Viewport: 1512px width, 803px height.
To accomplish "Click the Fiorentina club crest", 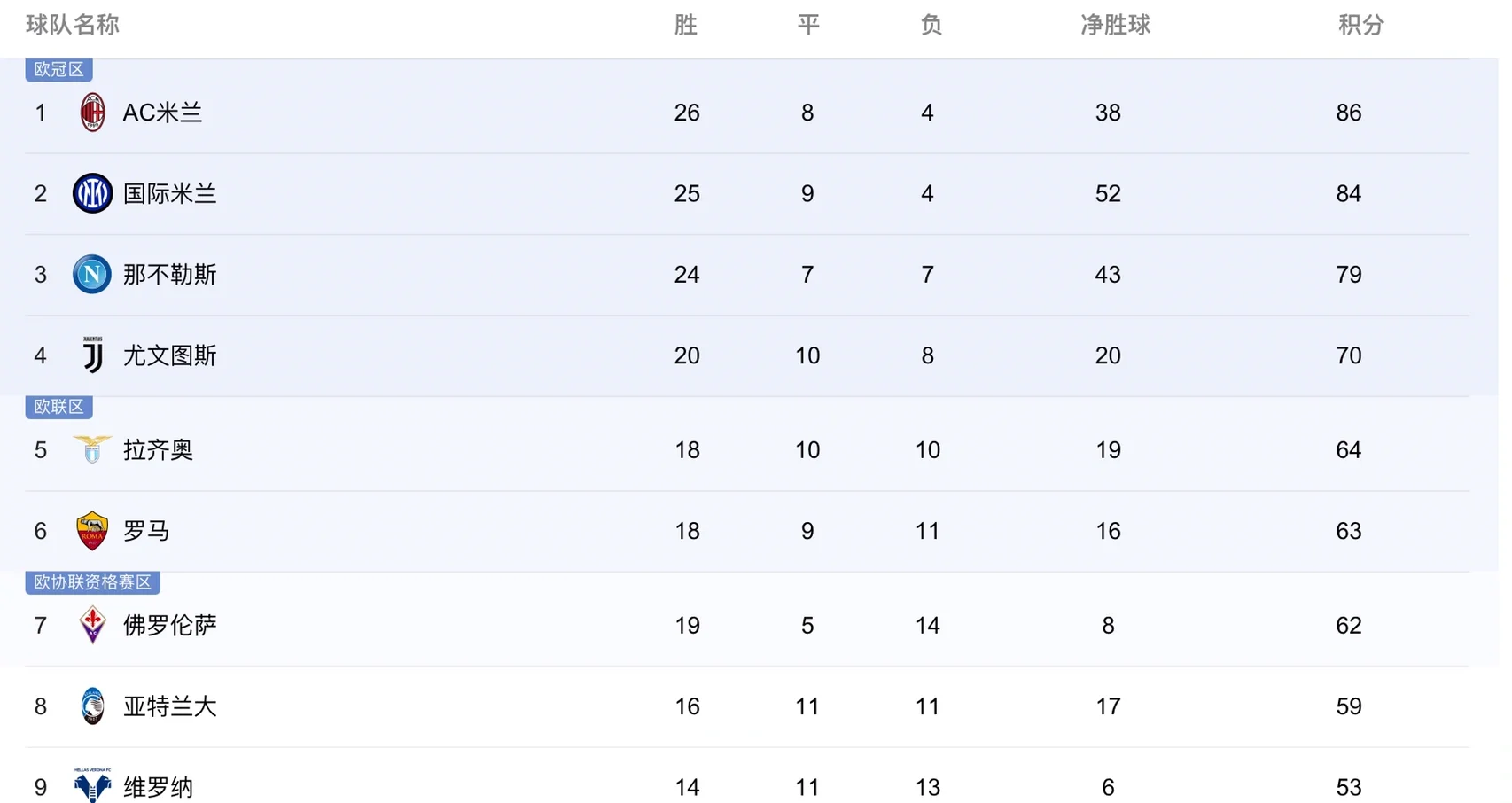I will click(x=92, y=625).
